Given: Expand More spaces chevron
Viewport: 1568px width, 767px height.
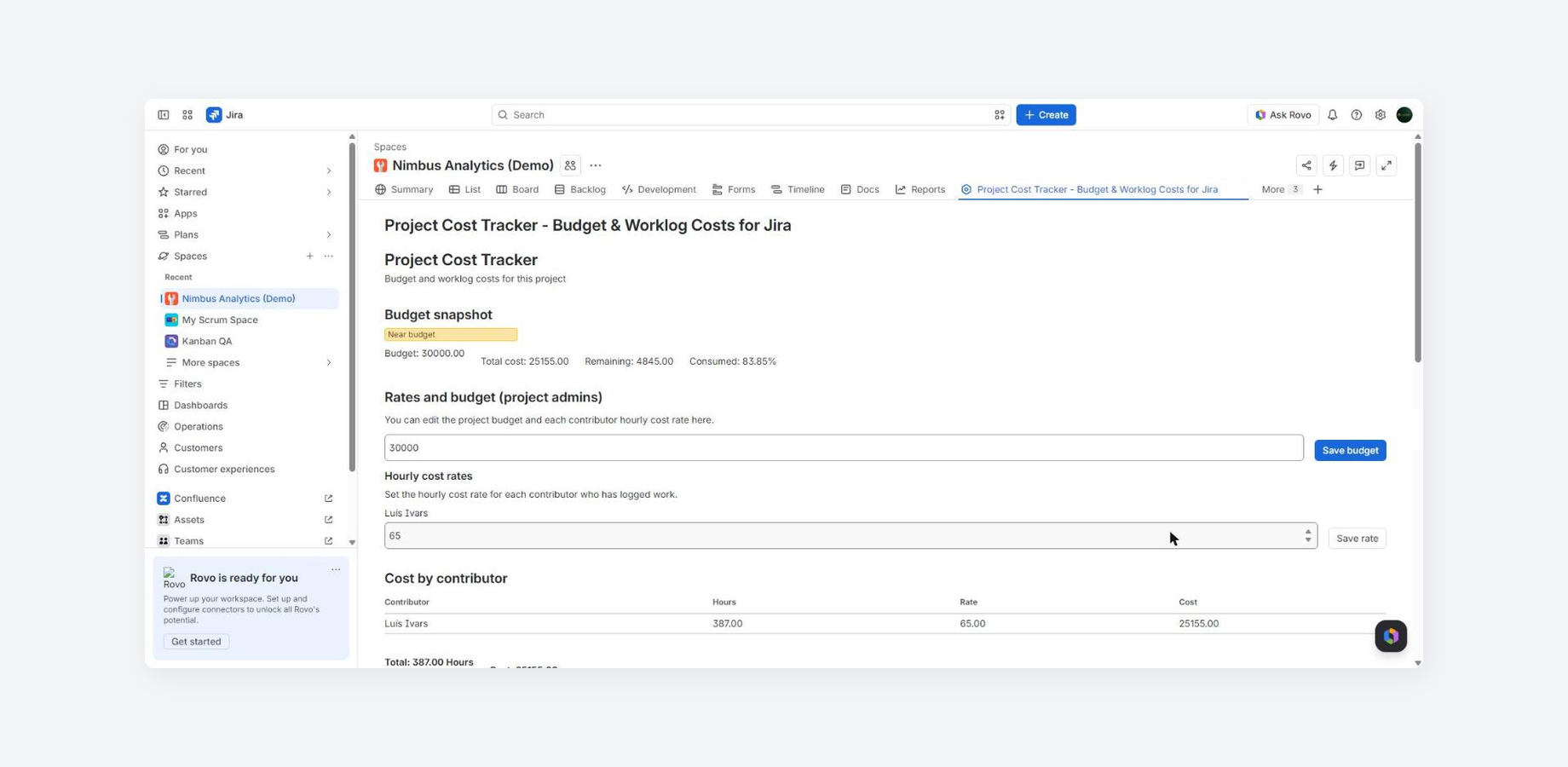Looking at the screenshot, I should click(x=328, y=362).
